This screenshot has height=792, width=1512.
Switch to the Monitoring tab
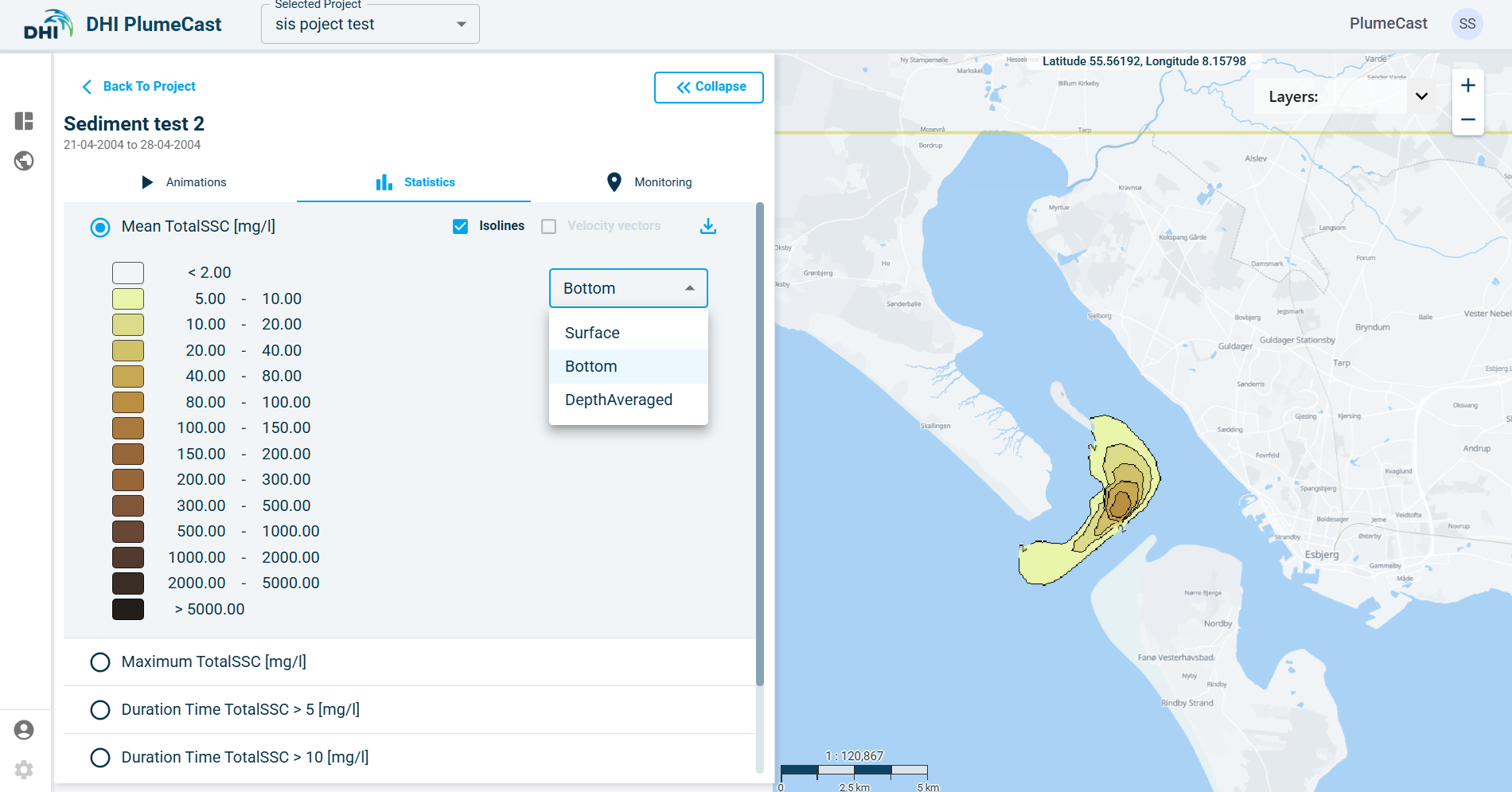649,182
